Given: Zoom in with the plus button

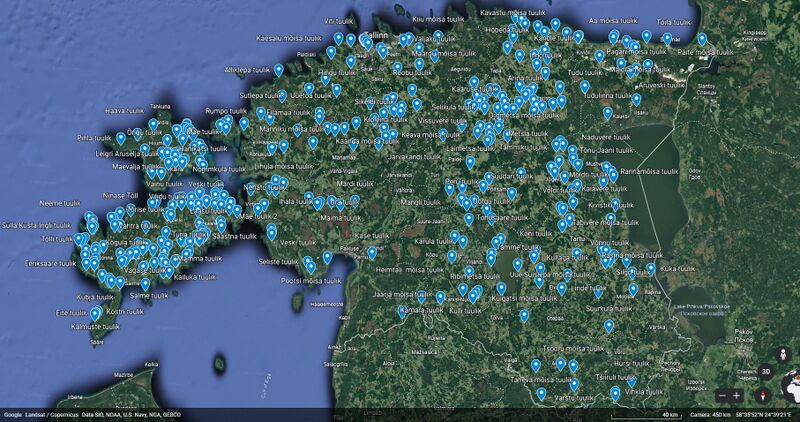Looking at the screenshot, I should [x=737, y=396].
